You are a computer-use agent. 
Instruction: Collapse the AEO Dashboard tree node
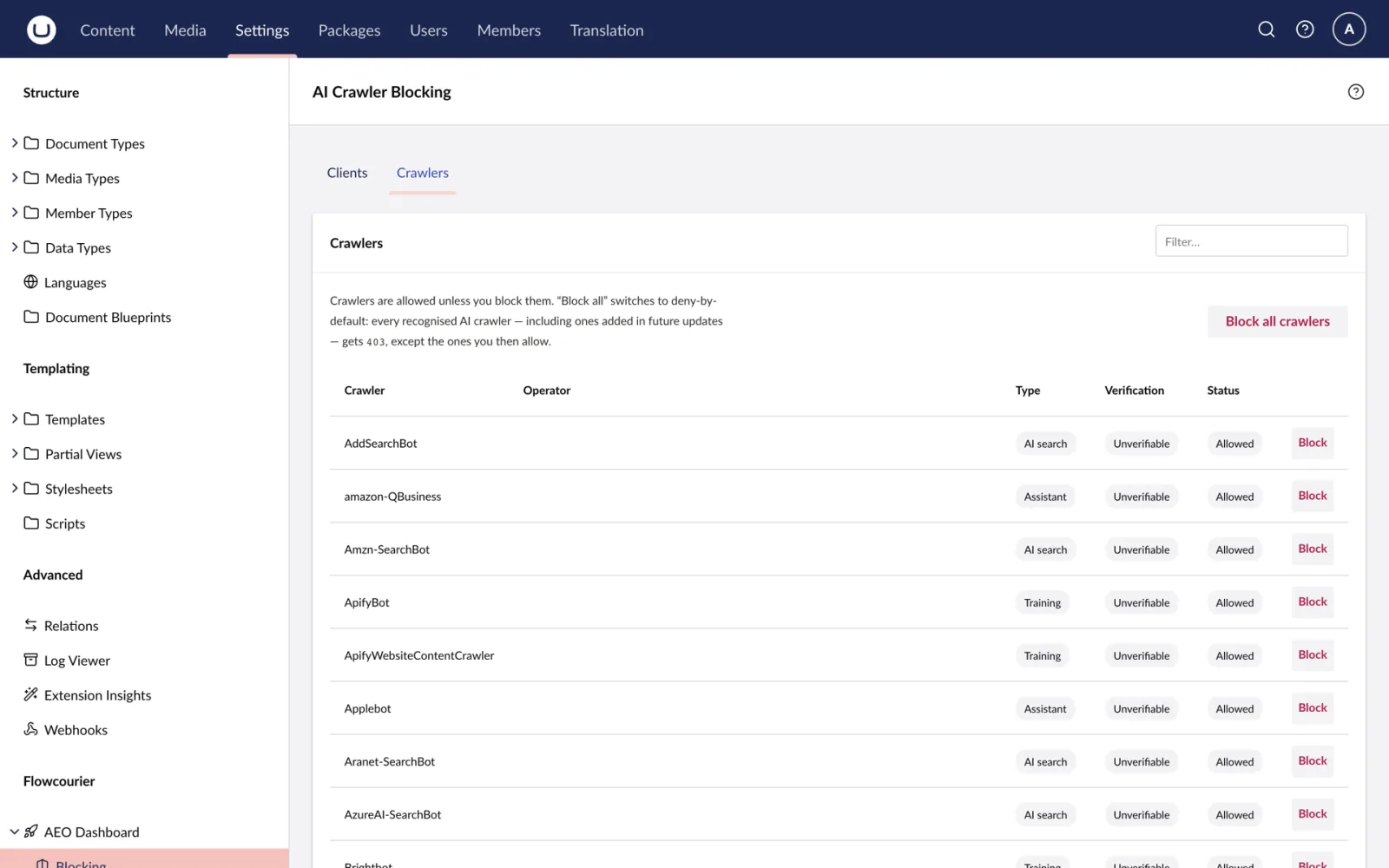[14, 832]
